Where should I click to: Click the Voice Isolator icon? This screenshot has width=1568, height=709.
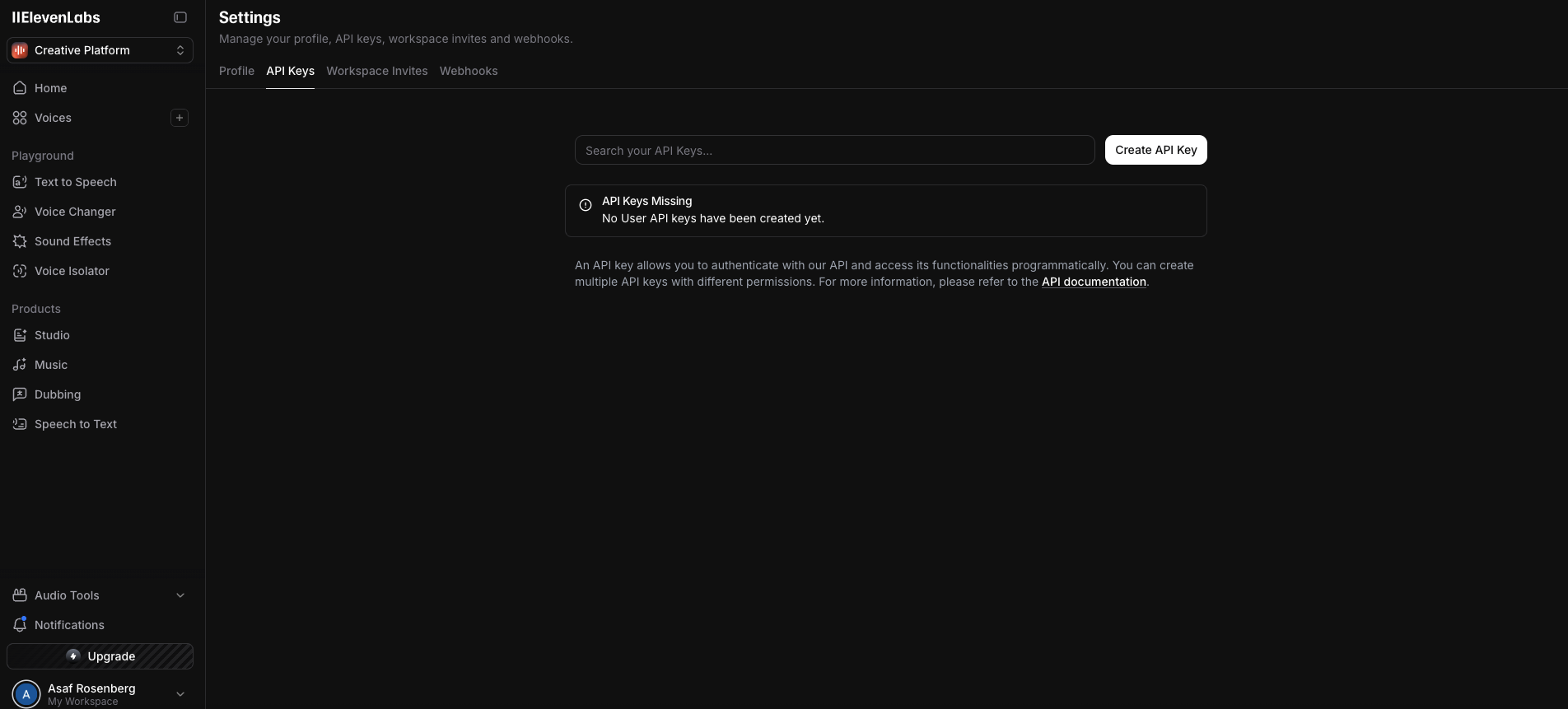point(20,271)
